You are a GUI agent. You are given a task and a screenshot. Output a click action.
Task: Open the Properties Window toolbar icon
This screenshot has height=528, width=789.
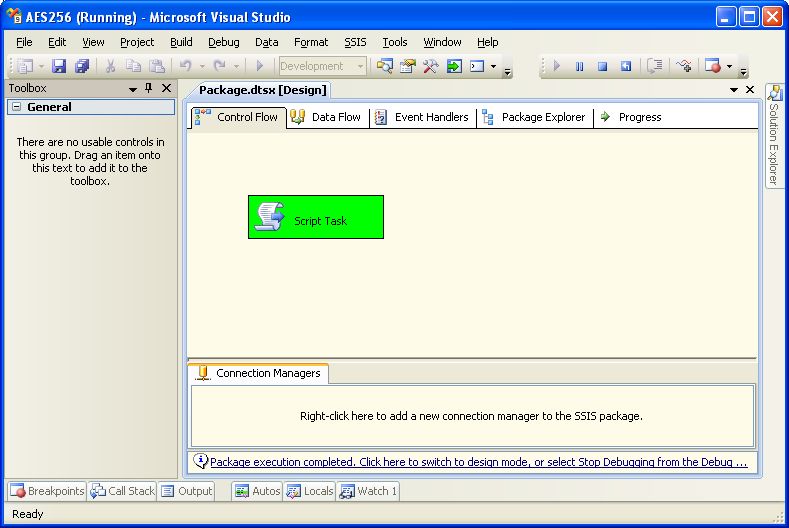coord(408,66)
